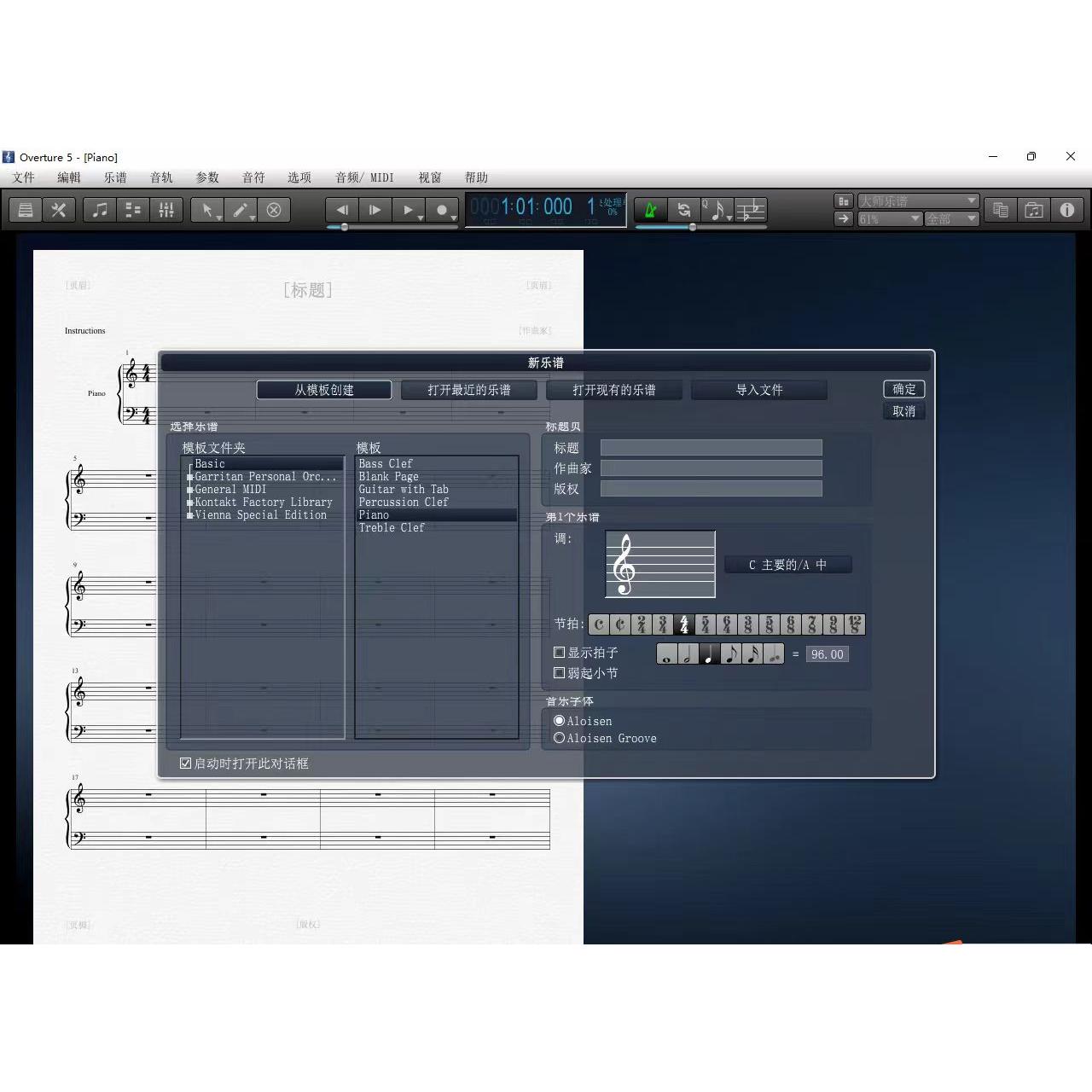Enable the 显示拍子 checkbox

pyautogui.click(x=560, y=653)
